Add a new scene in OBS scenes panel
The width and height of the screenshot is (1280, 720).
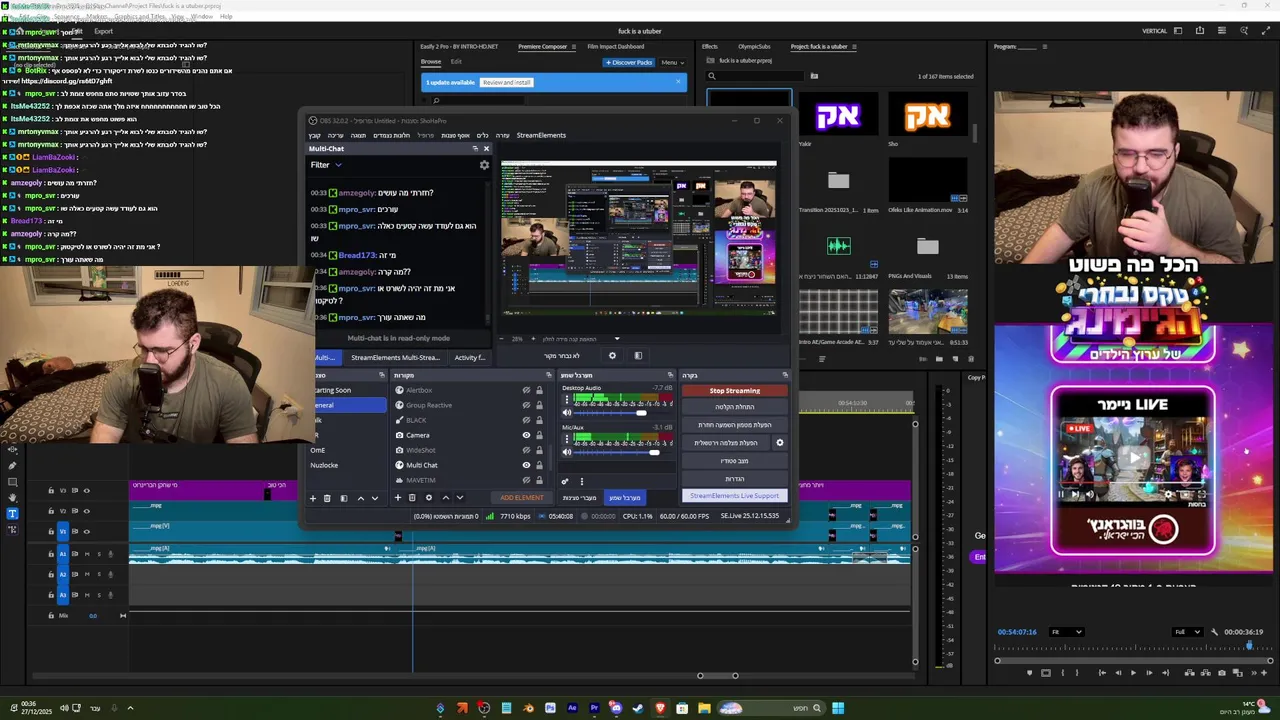(312, 498)
